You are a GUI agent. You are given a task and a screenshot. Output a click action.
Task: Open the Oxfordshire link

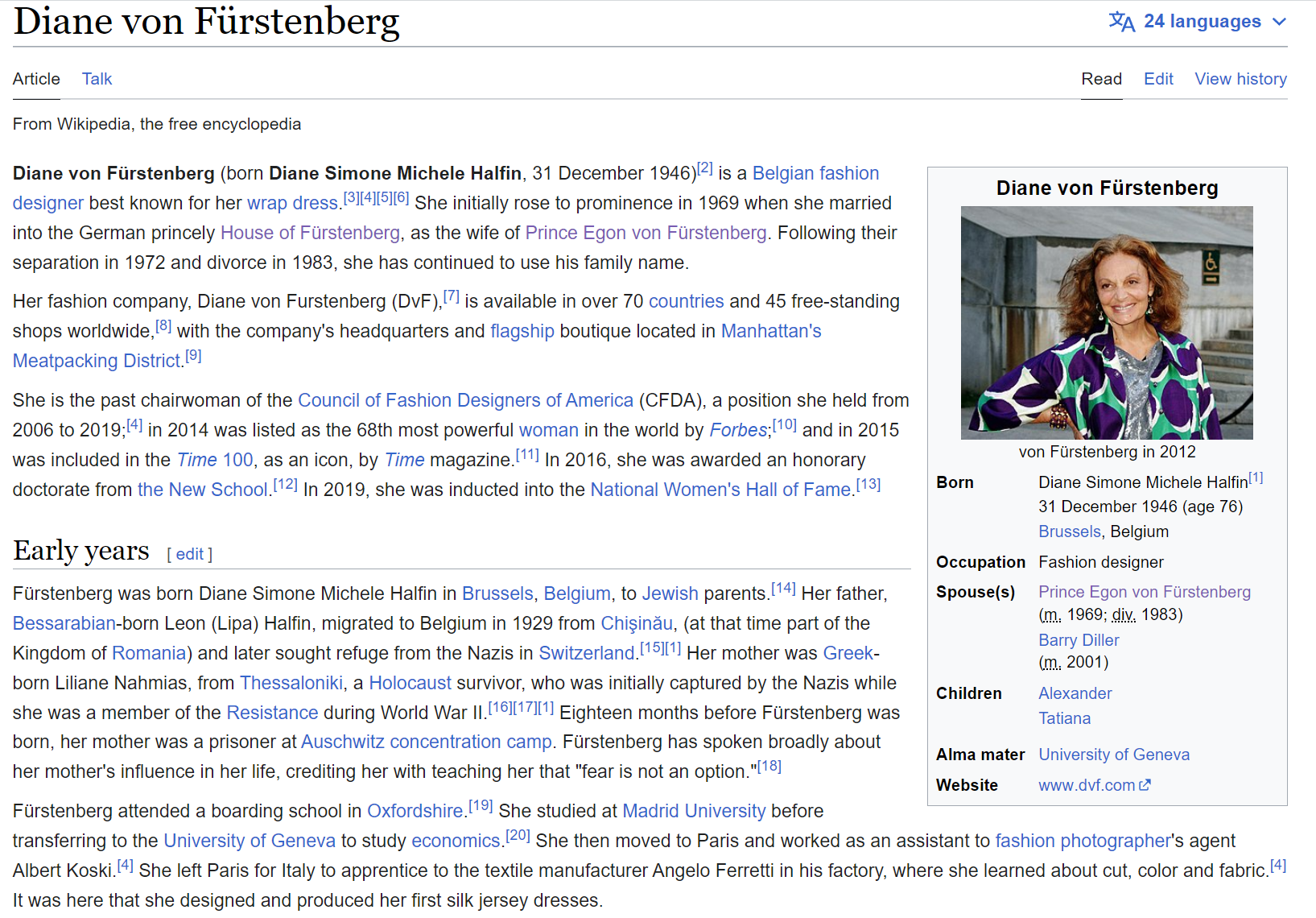415,811
